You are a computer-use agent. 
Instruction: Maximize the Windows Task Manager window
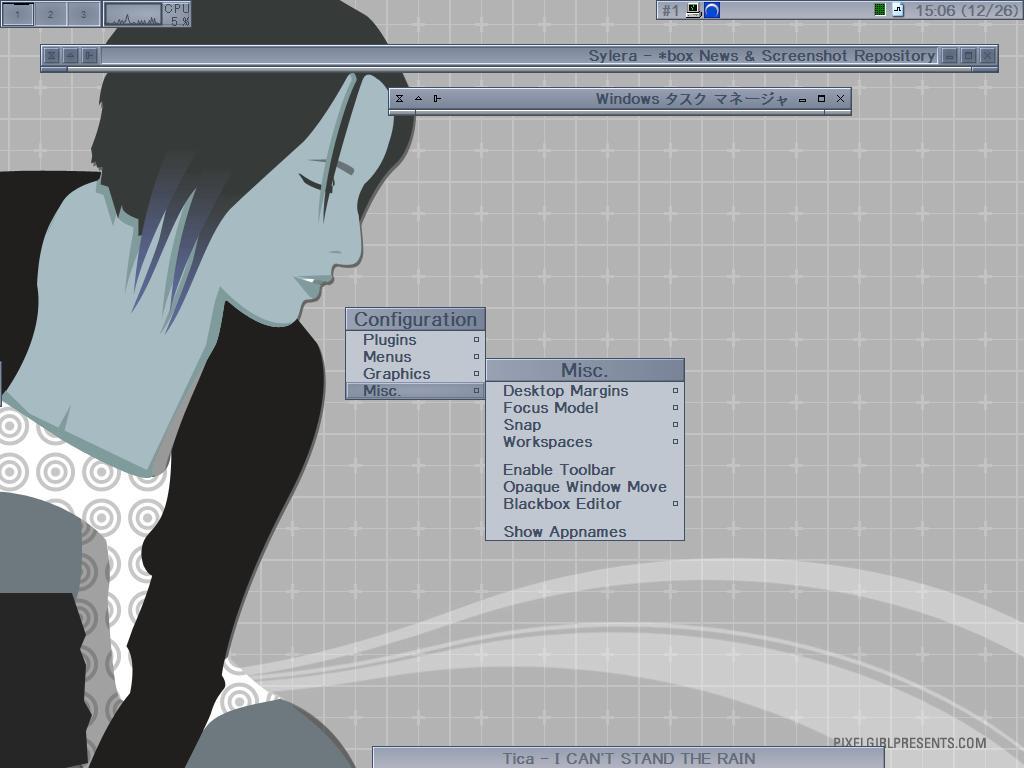pos(822,99)
